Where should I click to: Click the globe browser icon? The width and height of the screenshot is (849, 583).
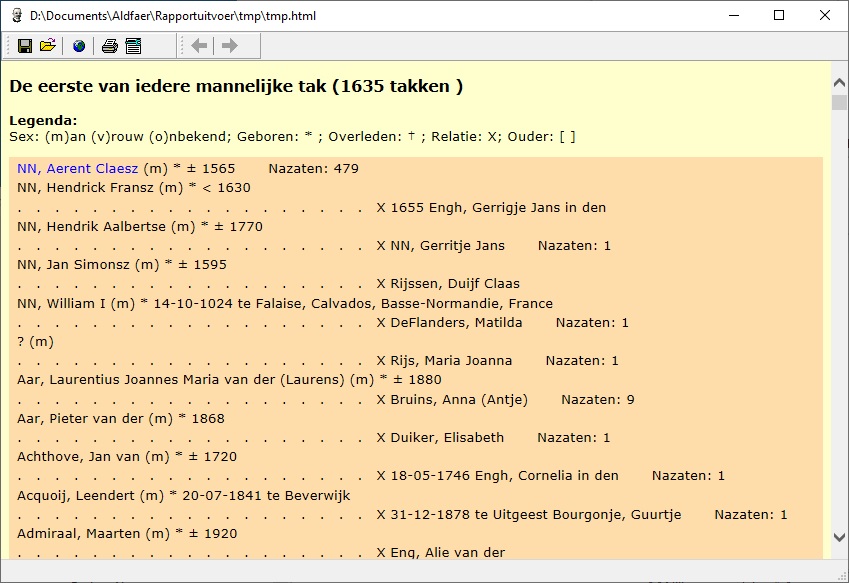pyautogui.click(x=79, y=46)
